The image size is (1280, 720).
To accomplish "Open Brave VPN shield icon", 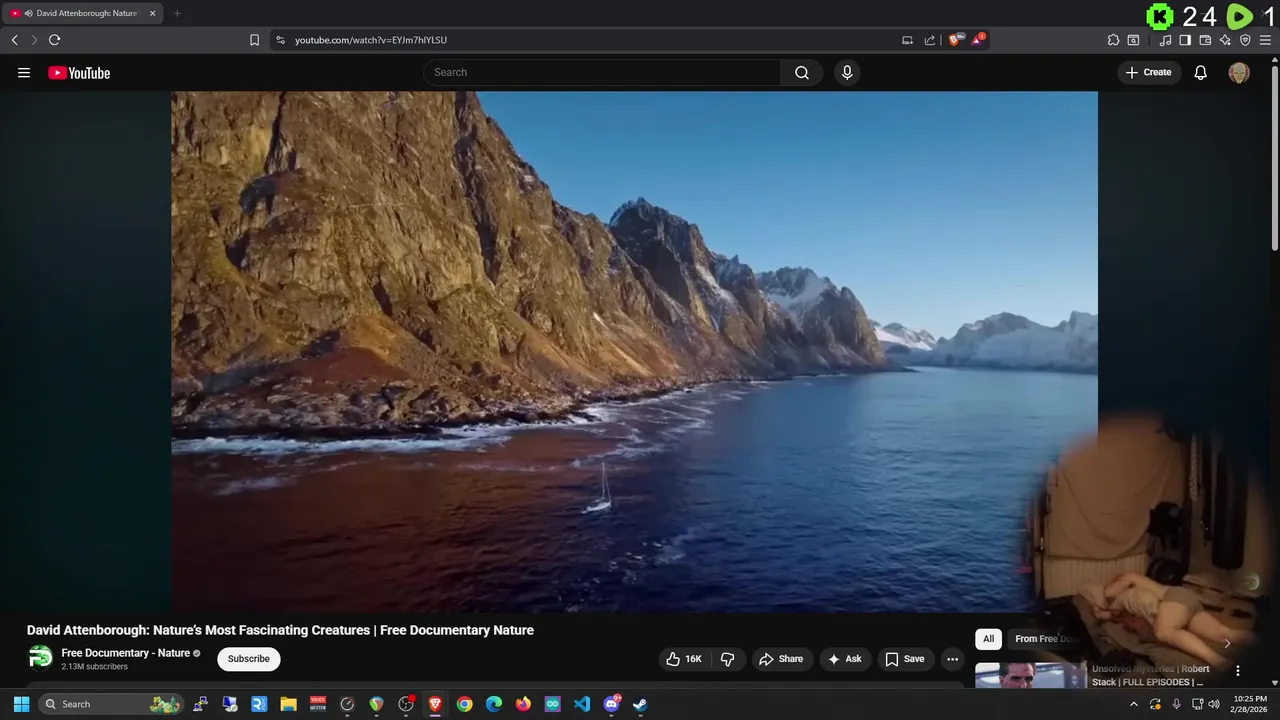I will click(x=1245, y=40).
